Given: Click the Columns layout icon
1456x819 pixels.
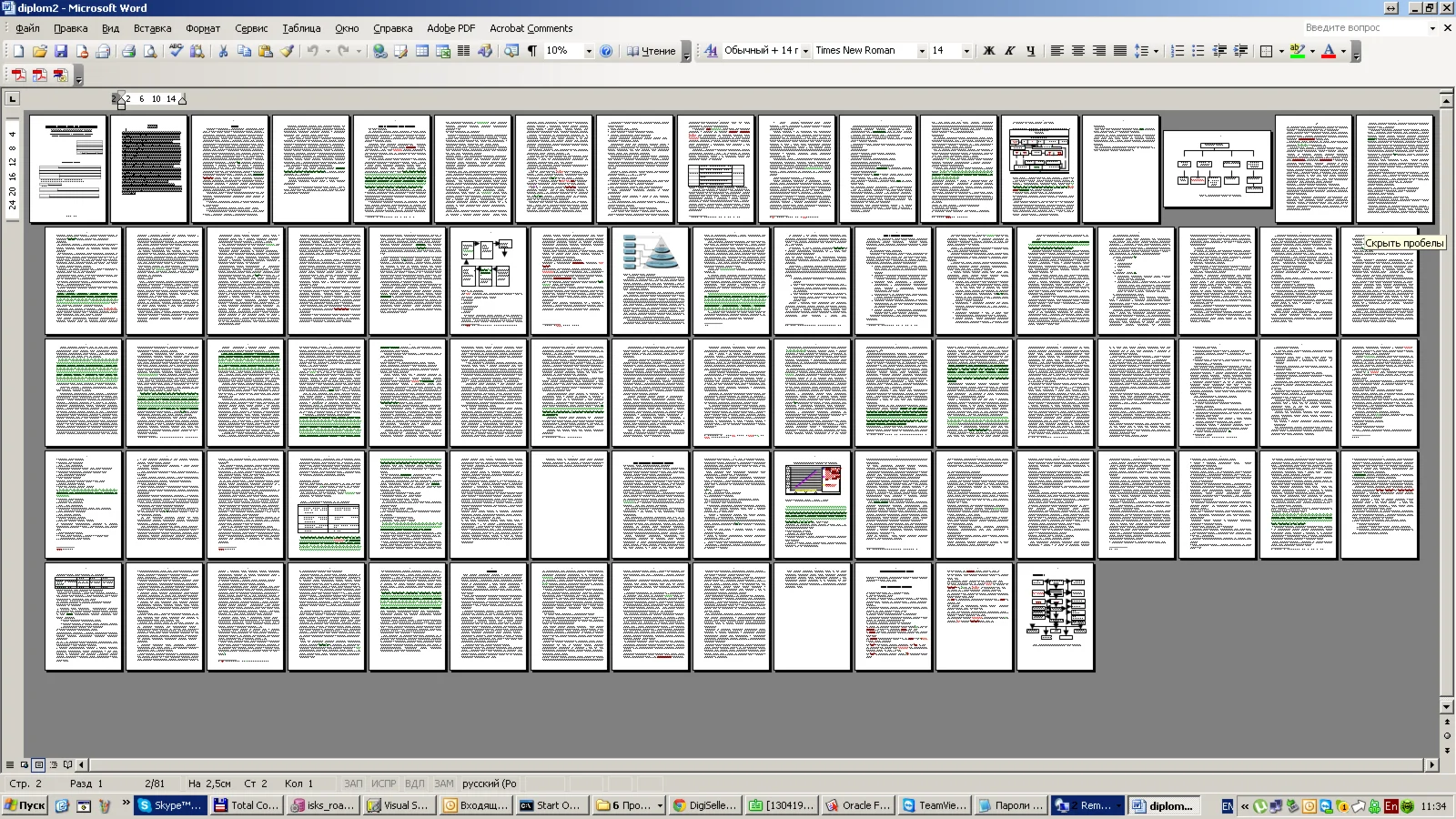Looking at the screenshot, I should (x=464, y=51).
